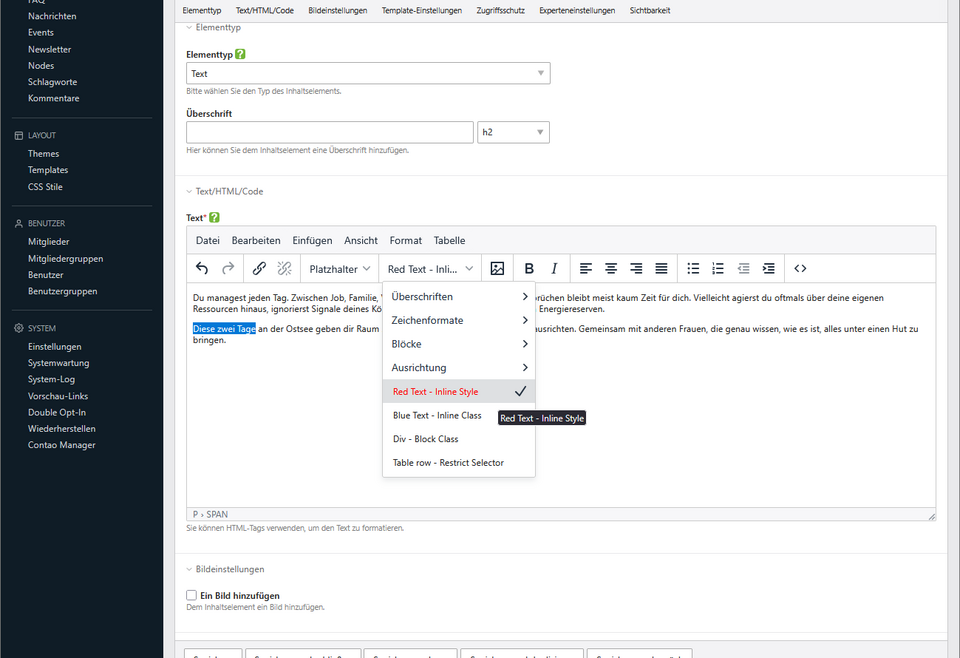960x658 pixels.
Task: Toggle italic formatting
Action: [554, 268]
